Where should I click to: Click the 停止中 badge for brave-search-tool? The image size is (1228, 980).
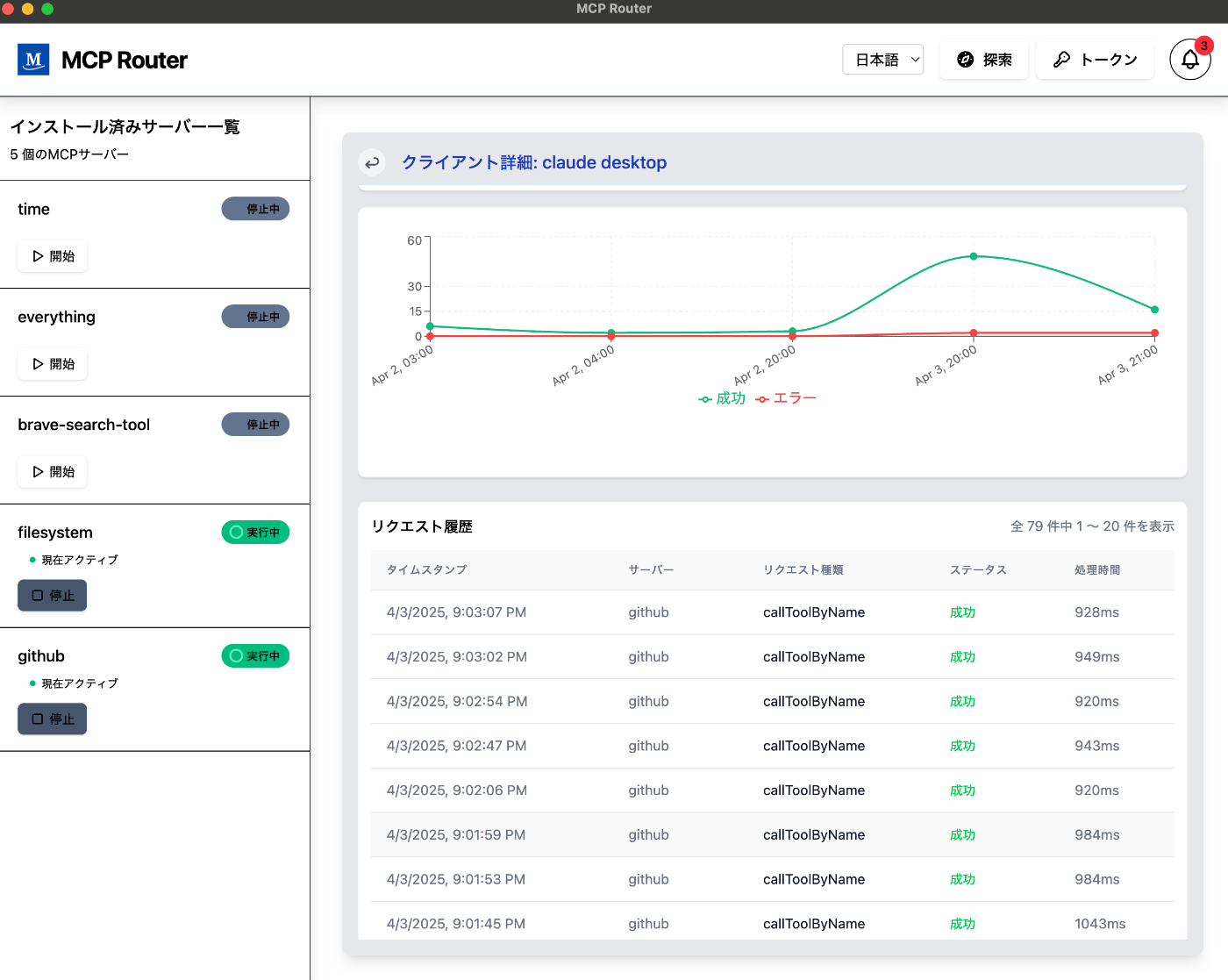pyautogui.click(x=255, y=425)
